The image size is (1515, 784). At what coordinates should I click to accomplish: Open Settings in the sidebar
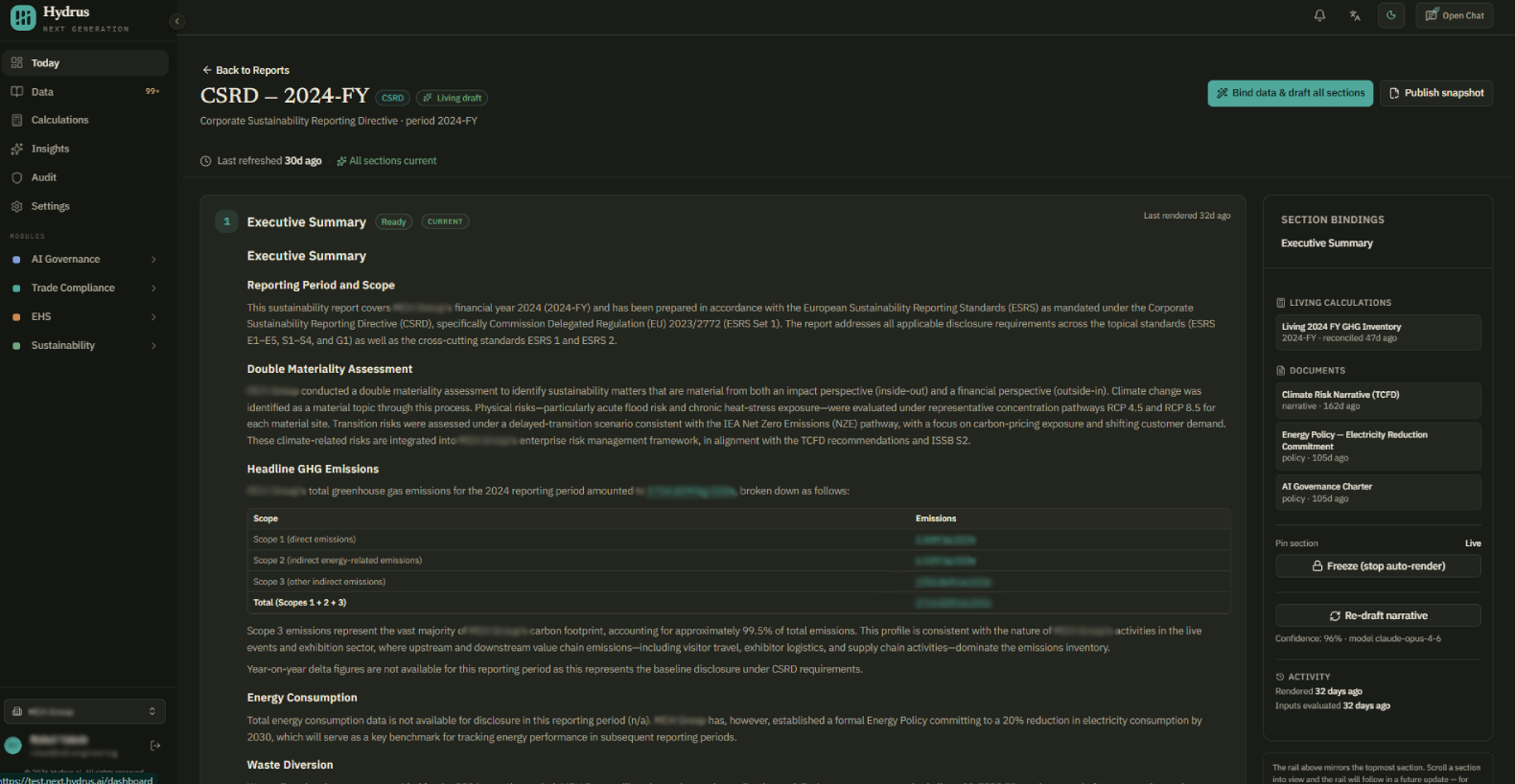coord(84,206)
